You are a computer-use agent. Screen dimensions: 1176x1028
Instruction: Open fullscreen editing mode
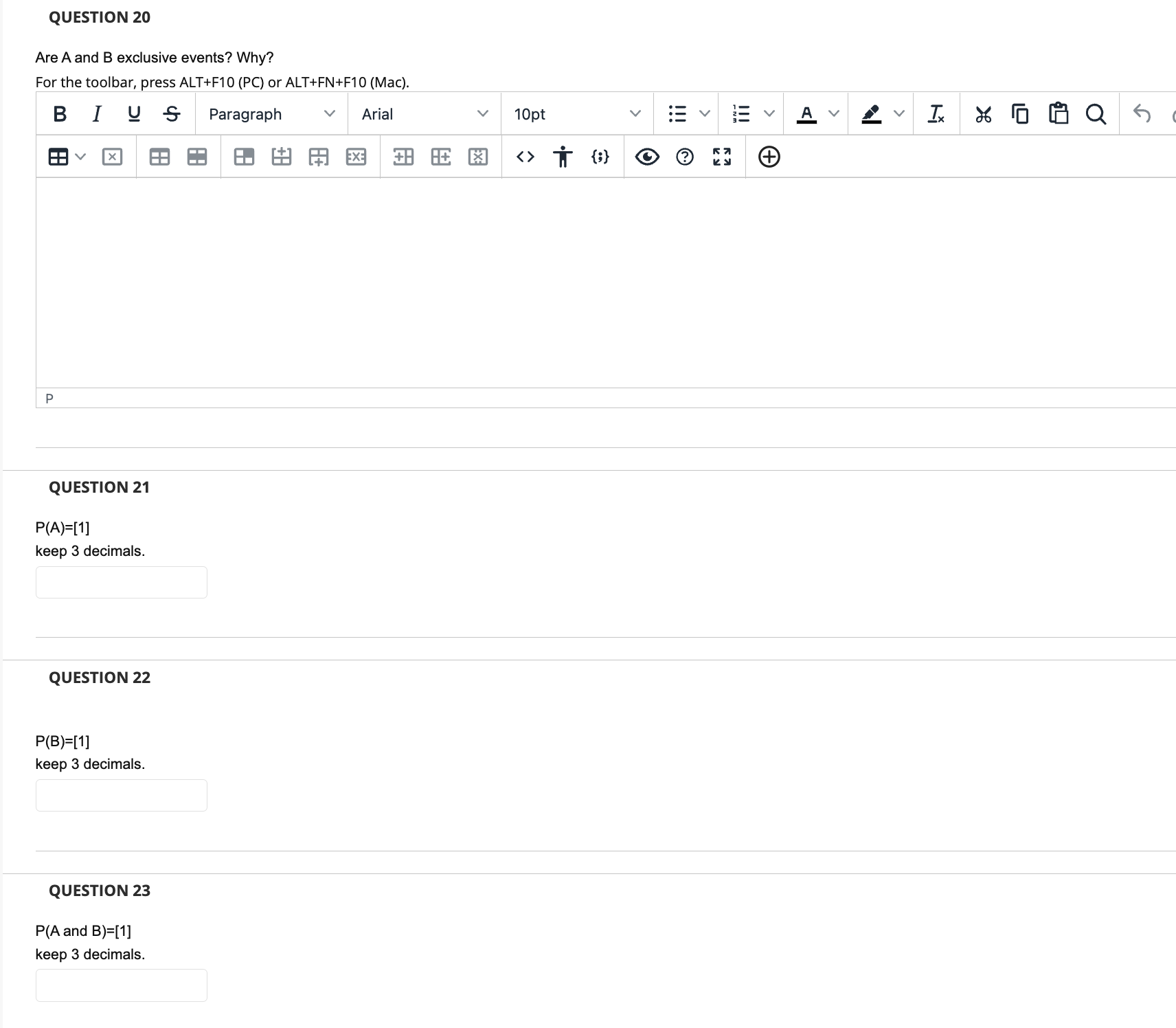[x=721, y=157]
